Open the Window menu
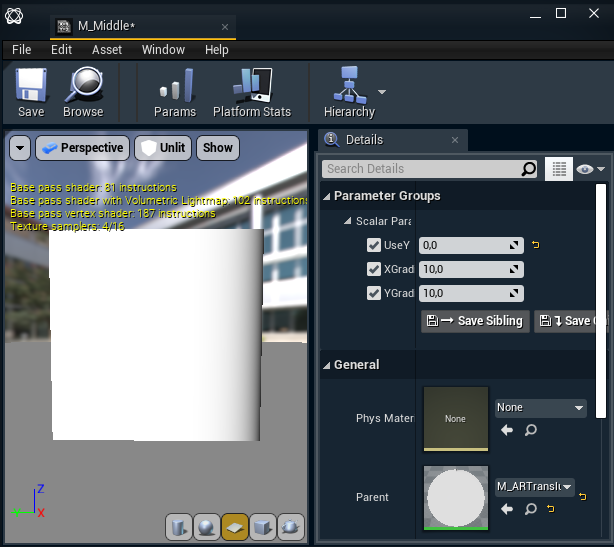This screenshot has height=547, width=614. [163, 49]
